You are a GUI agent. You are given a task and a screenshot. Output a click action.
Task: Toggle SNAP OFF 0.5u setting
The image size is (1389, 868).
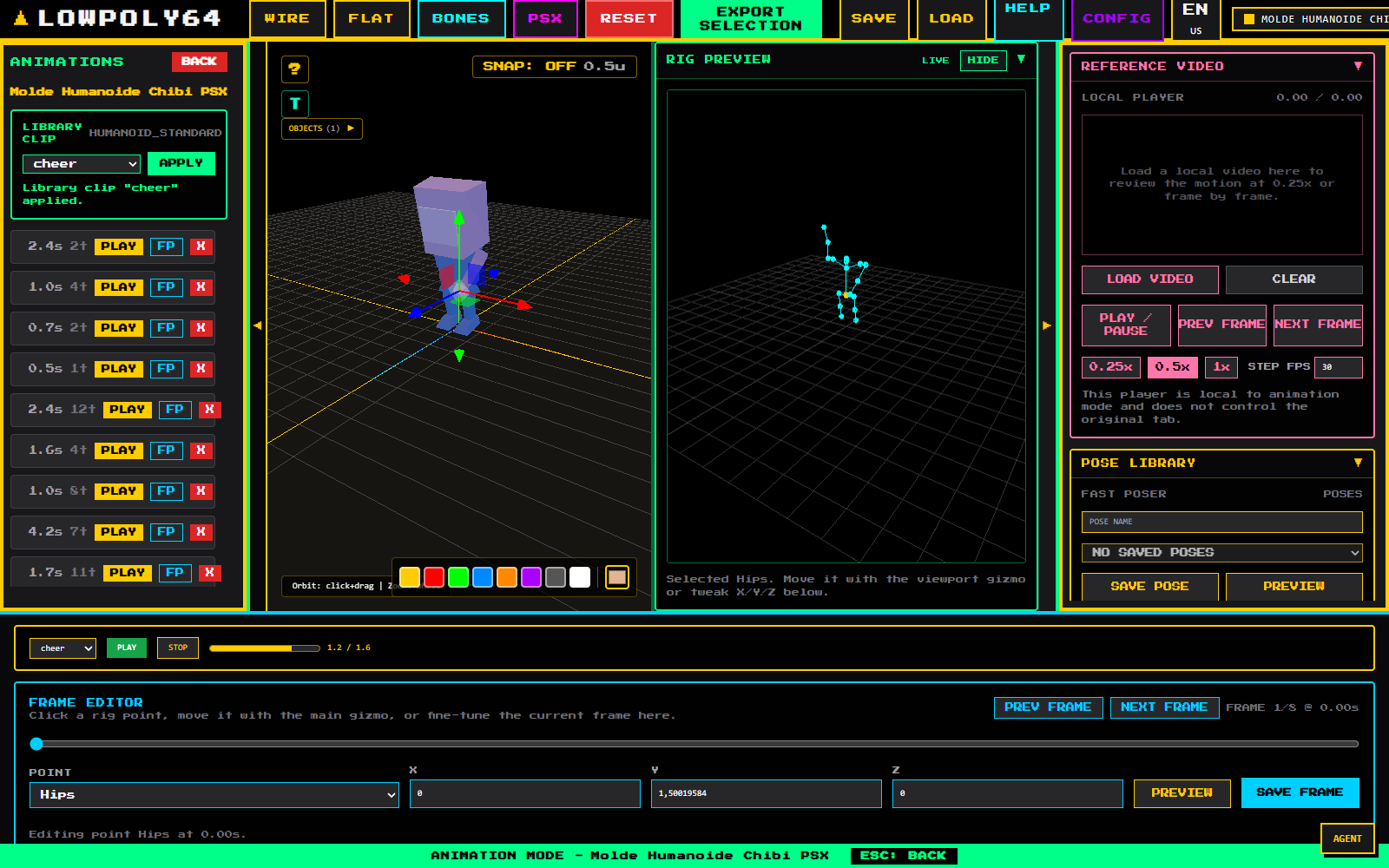(554, 67)
